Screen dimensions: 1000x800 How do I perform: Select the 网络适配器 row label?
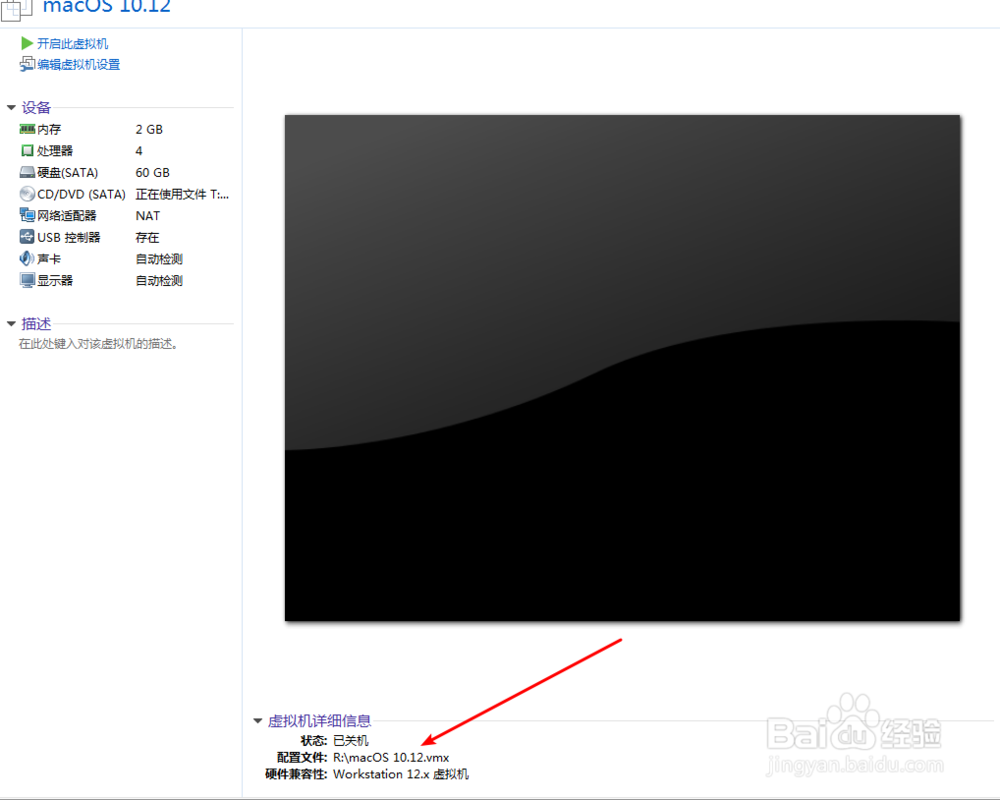click(x=67, y=216)
